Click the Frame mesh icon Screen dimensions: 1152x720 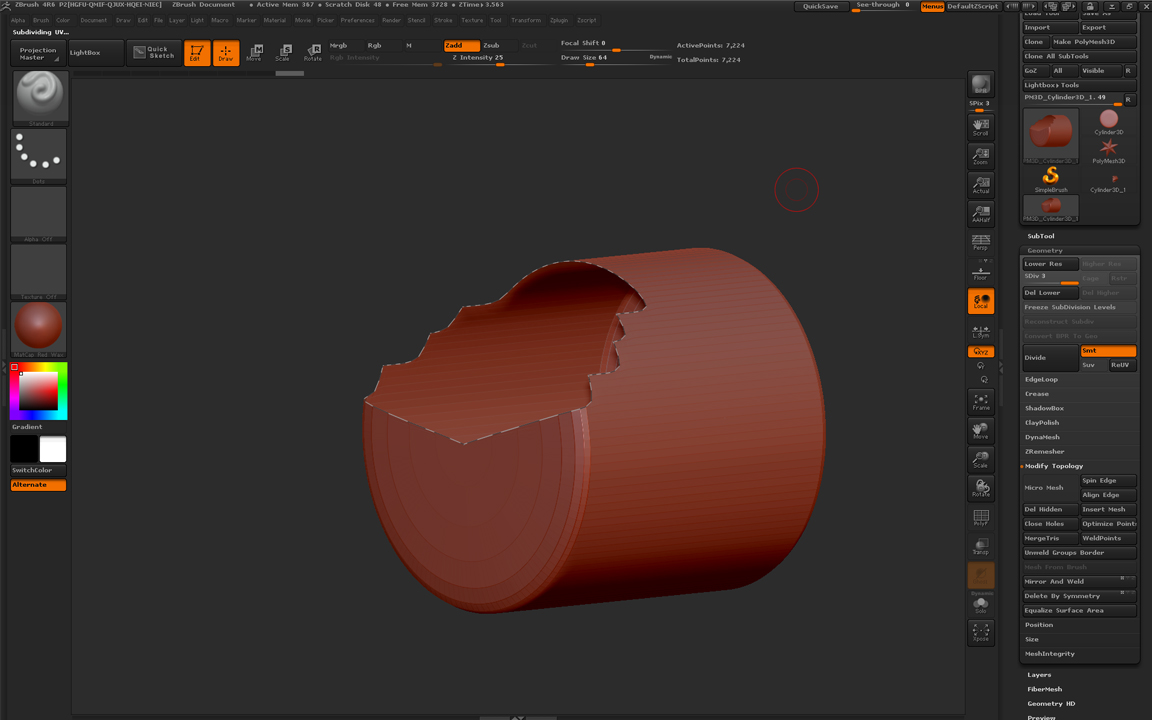(981, 401)
